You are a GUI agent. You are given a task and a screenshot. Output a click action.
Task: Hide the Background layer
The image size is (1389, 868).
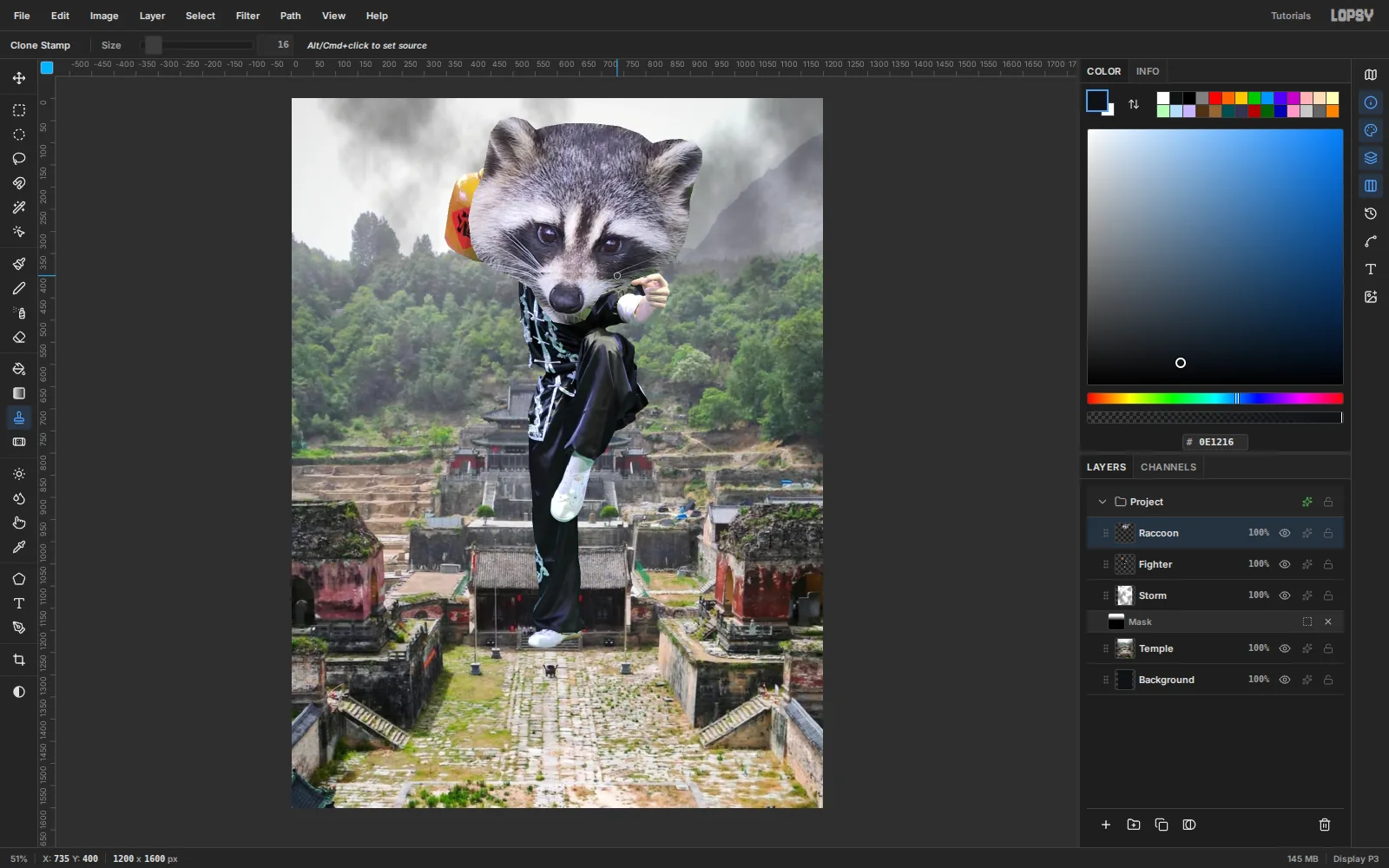point(1285,680)
